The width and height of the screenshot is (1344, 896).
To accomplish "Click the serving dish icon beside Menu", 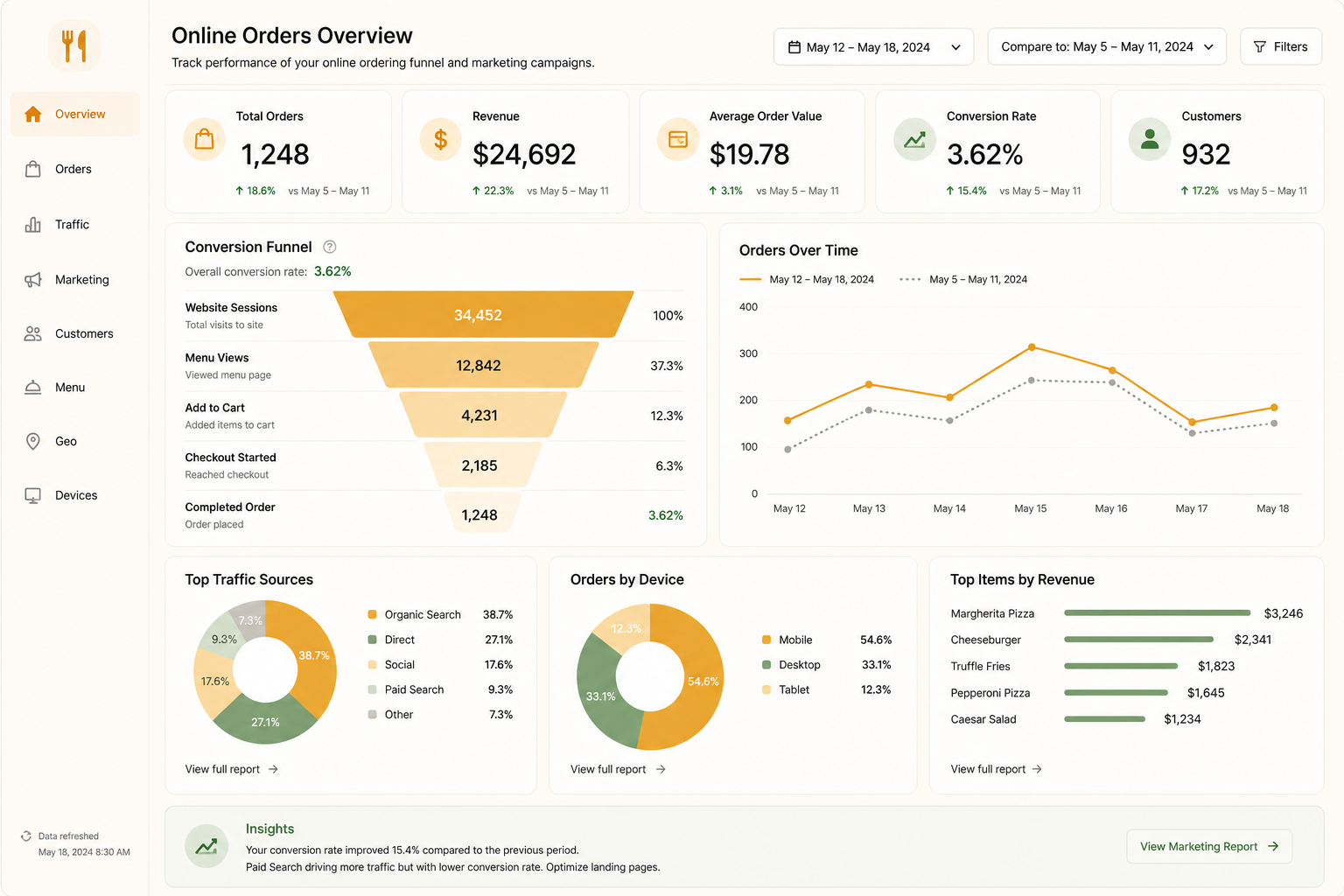I will click(33, 388).
